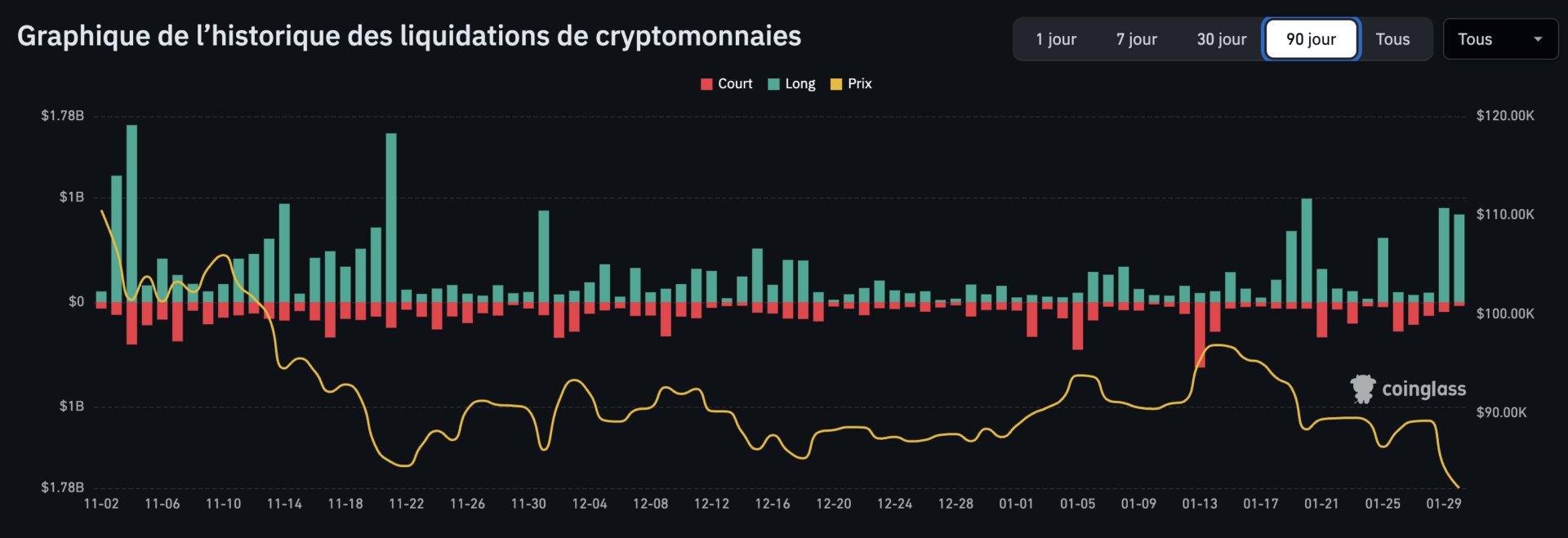
Task: Click the tall green bar near 11-21
Action: [x=391, y=216]
